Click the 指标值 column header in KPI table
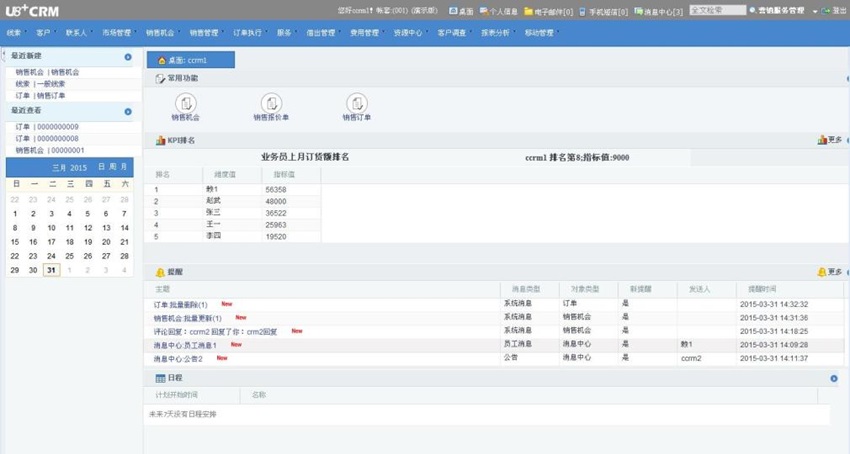This screenshot has height=454, width=850. (x=284, y=175)
